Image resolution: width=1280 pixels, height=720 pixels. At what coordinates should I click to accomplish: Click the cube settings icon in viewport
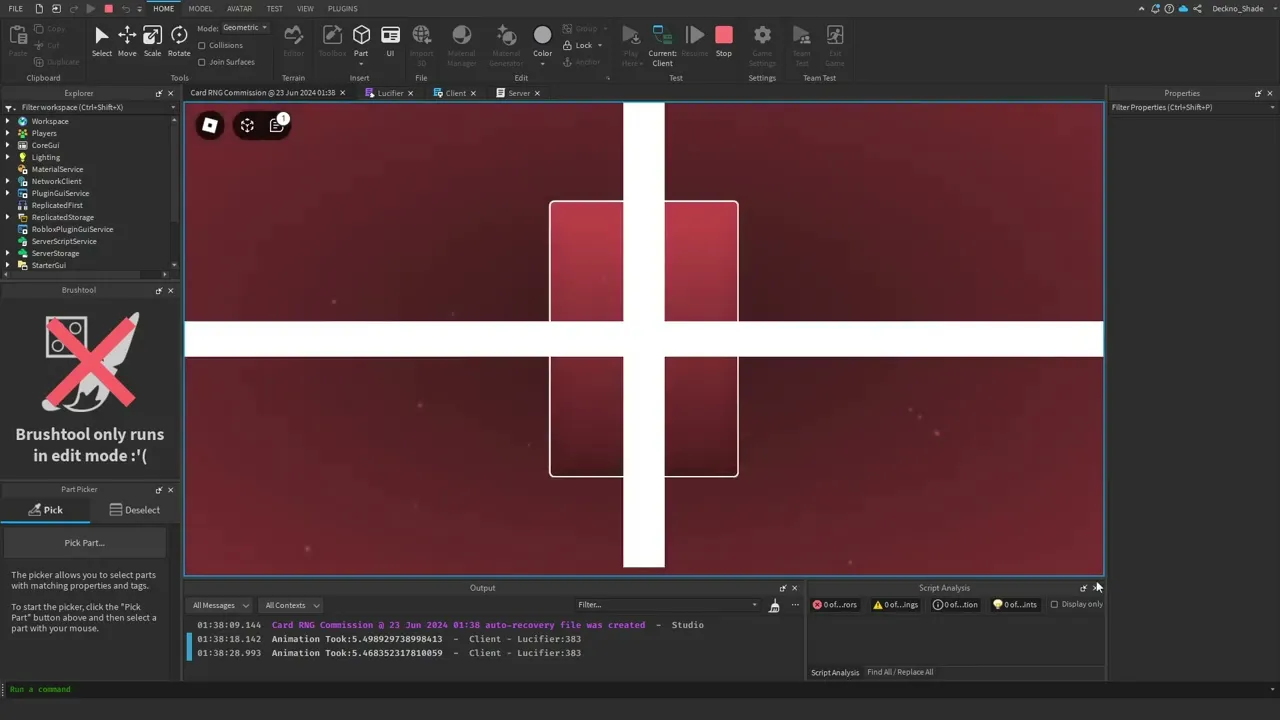tap(247, 125)
